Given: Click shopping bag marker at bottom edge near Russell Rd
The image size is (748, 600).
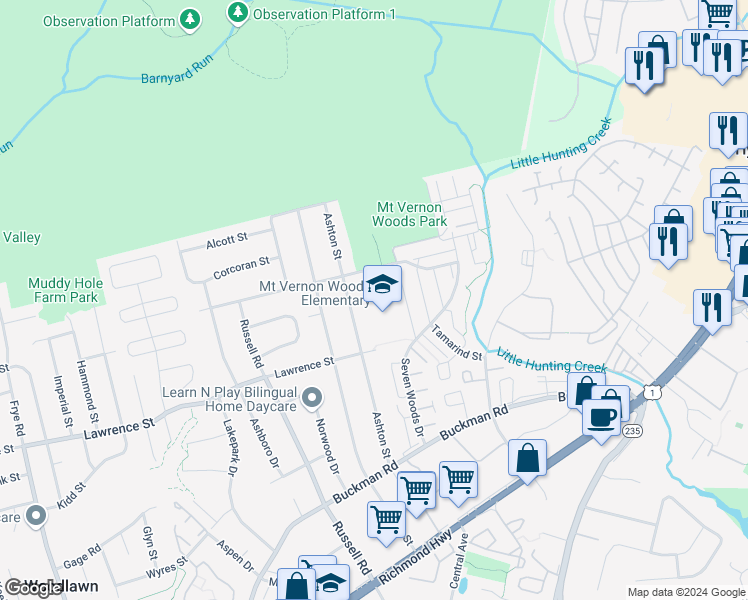Looking at the screenshot, I should pos(296,584).
